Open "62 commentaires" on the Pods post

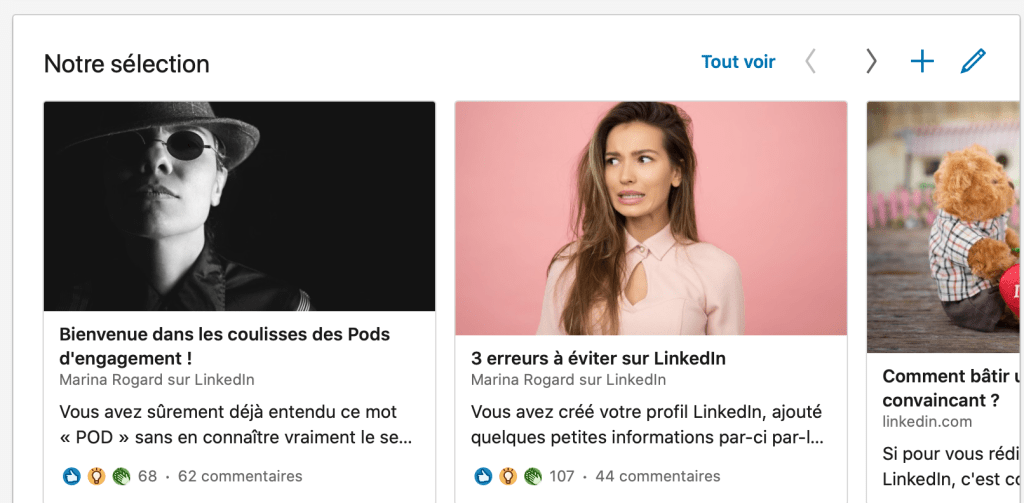point(240,476)
